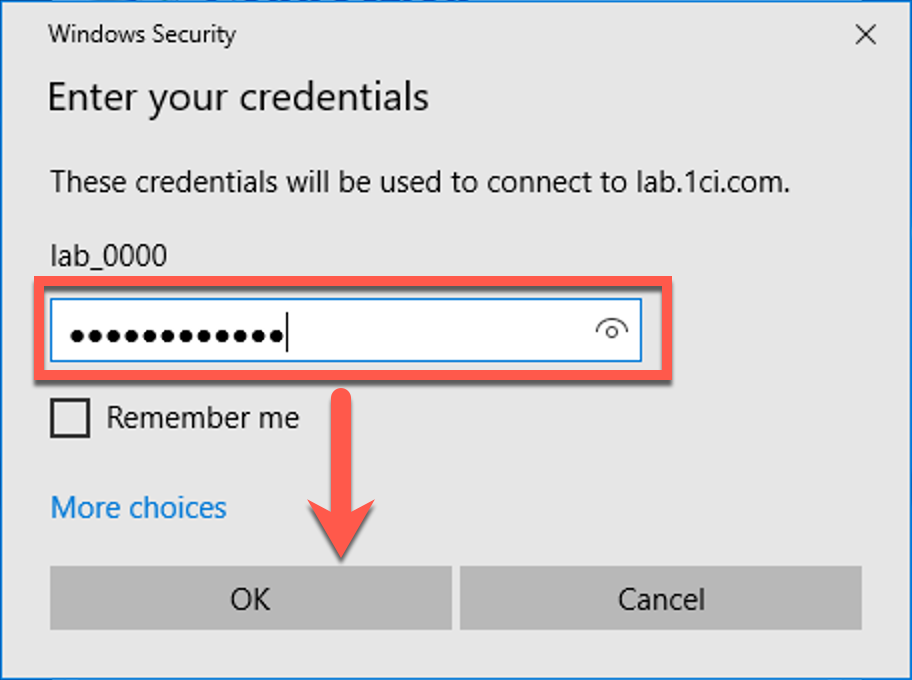Confirm credentials with the OK button

coord(250,598)
